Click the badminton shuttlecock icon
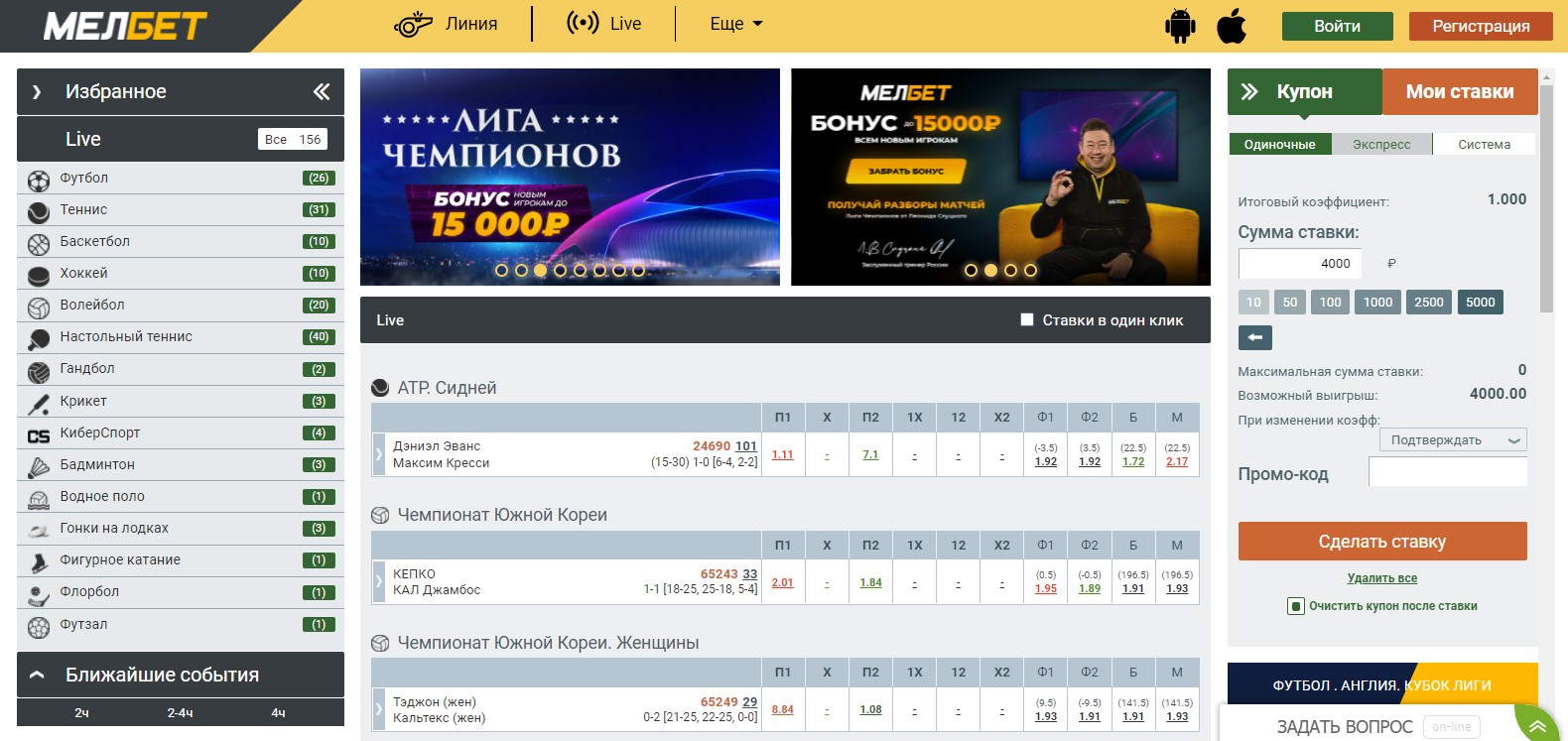 (39, 466)
